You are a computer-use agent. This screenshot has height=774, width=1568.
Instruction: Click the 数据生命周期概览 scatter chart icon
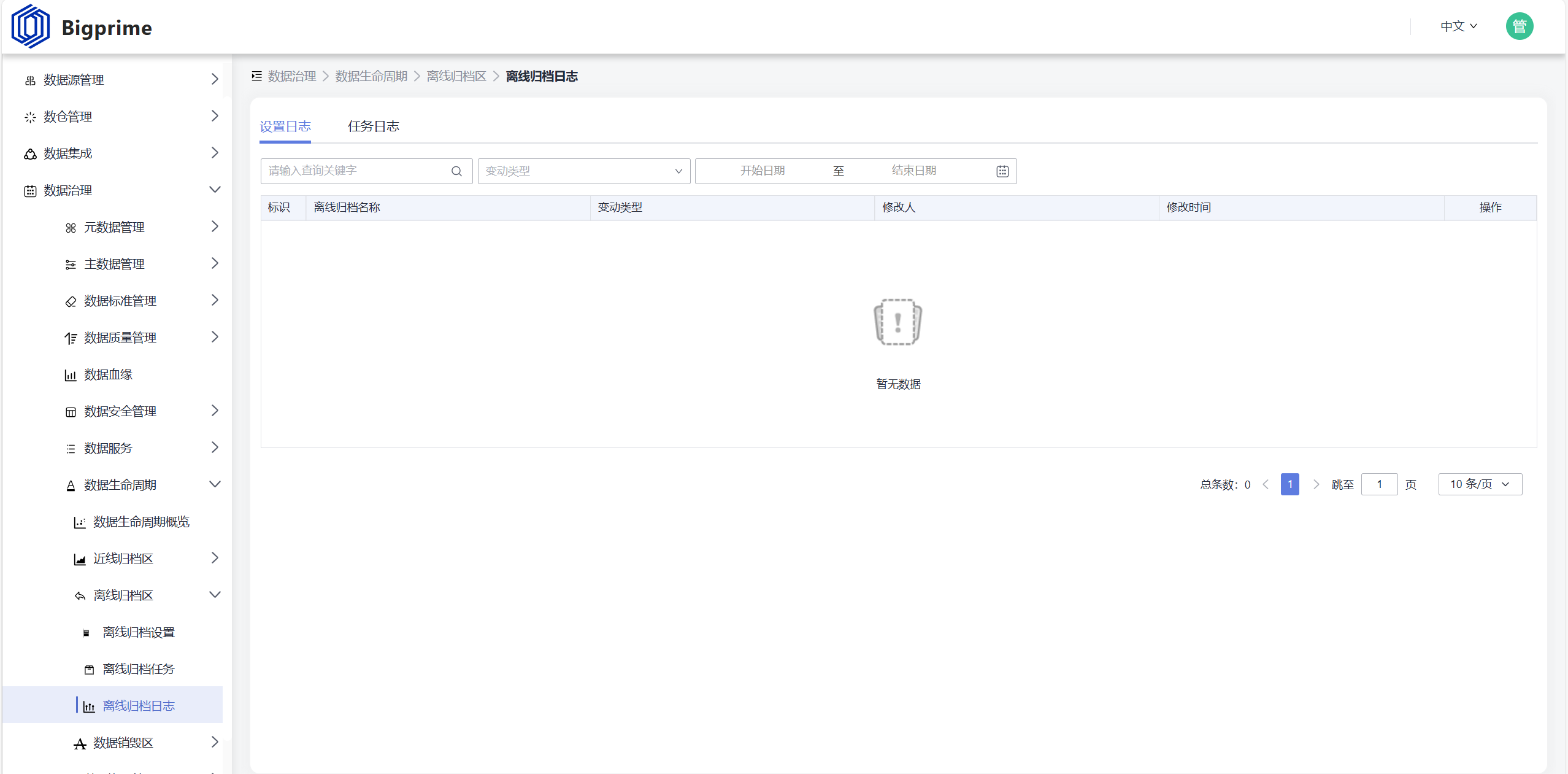(x=80, y=522)
